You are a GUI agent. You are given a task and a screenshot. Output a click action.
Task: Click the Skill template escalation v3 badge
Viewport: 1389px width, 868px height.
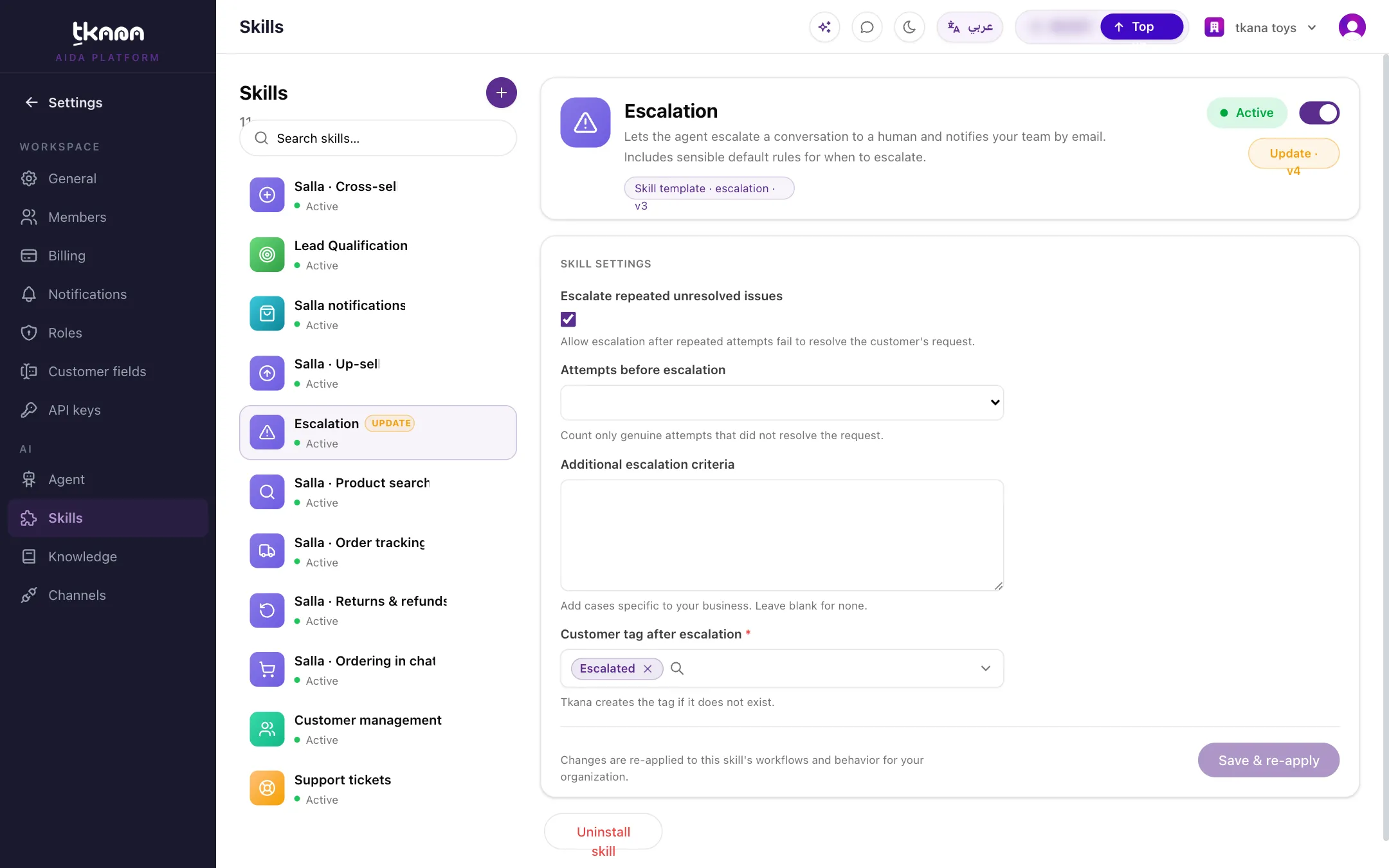pyautogui.click(x=709, y=188)
